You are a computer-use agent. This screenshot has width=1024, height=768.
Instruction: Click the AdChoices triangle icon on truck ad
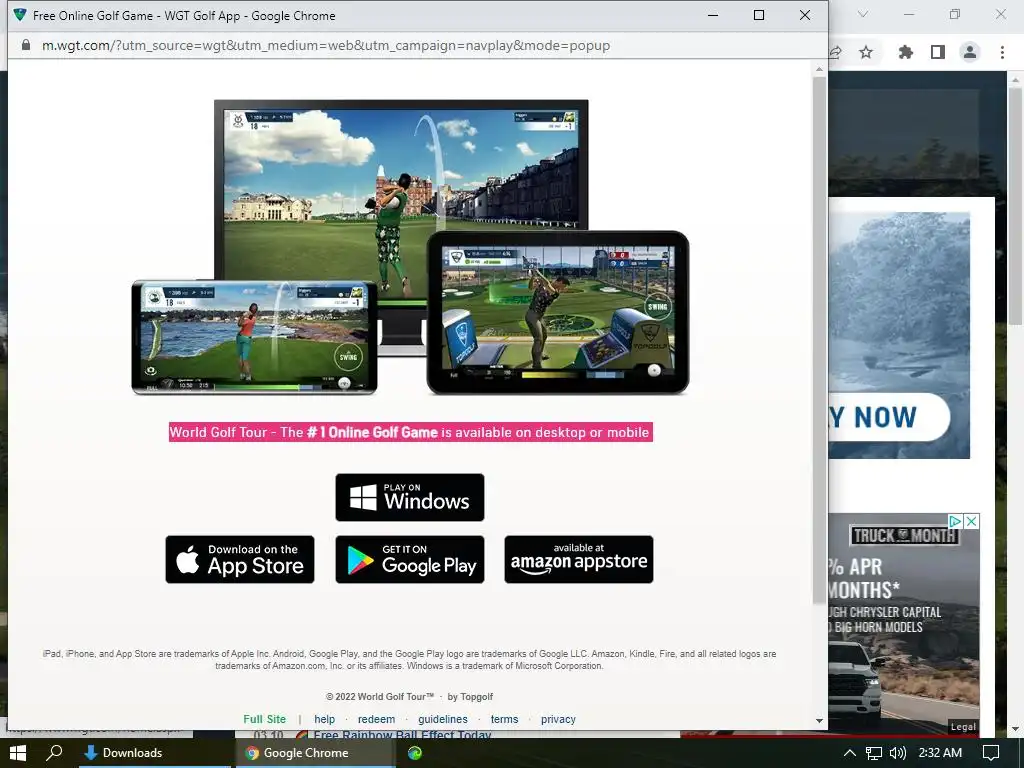955,521
